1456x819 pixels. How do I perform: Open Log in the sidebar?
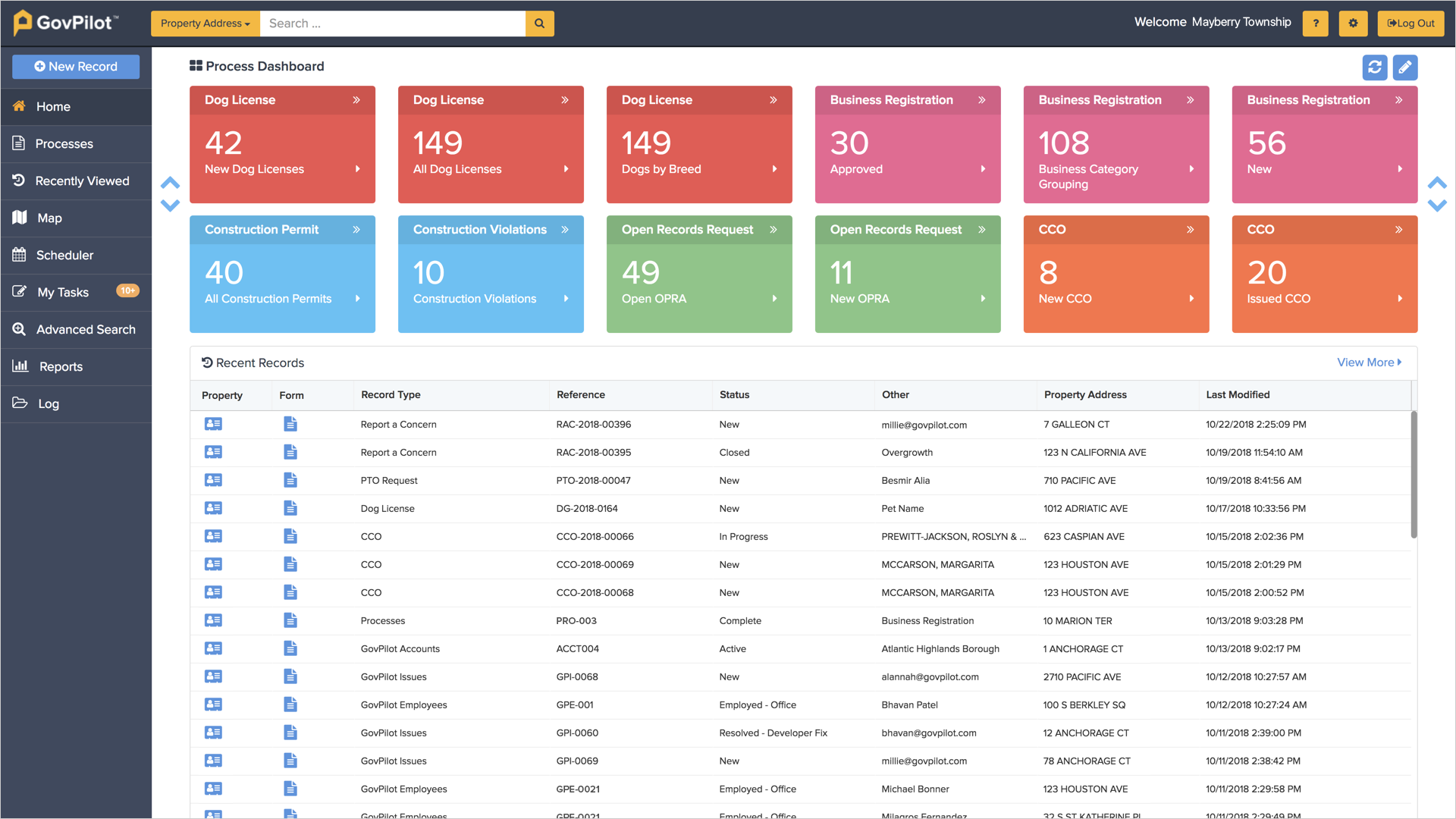(76, 404)
